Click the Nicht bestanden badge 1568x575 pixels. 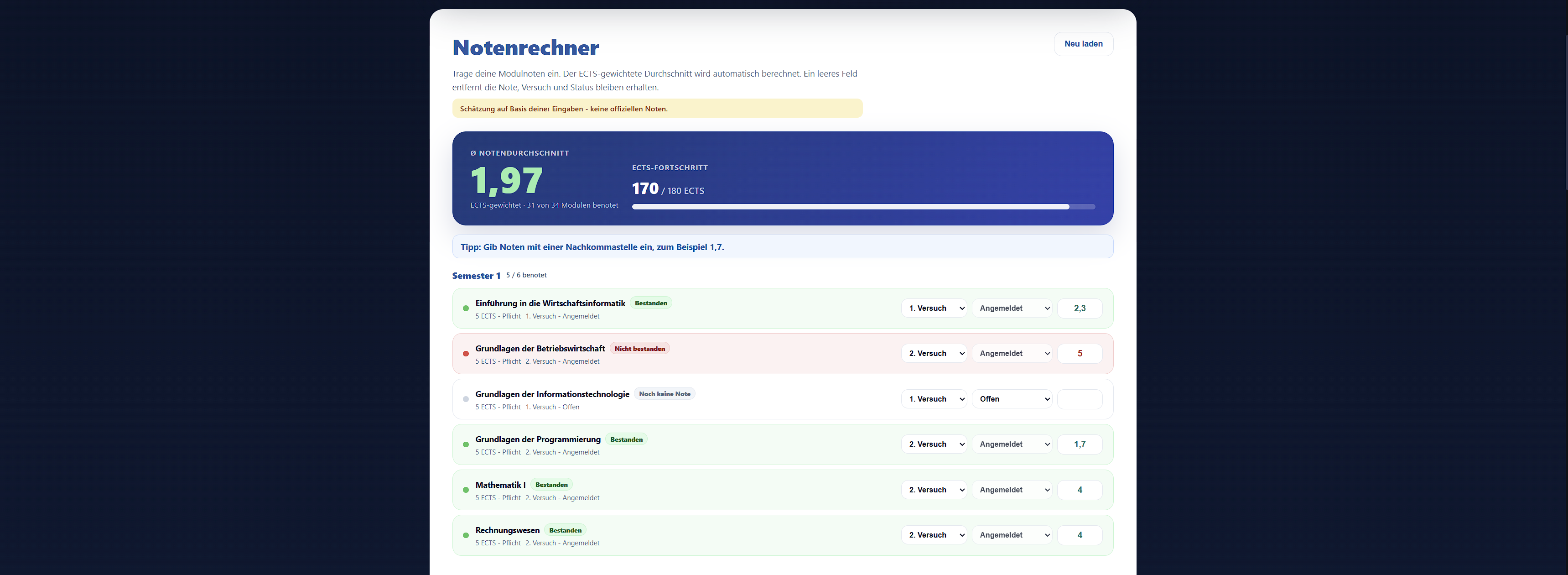pyautogui.click(x=640, y=348)
